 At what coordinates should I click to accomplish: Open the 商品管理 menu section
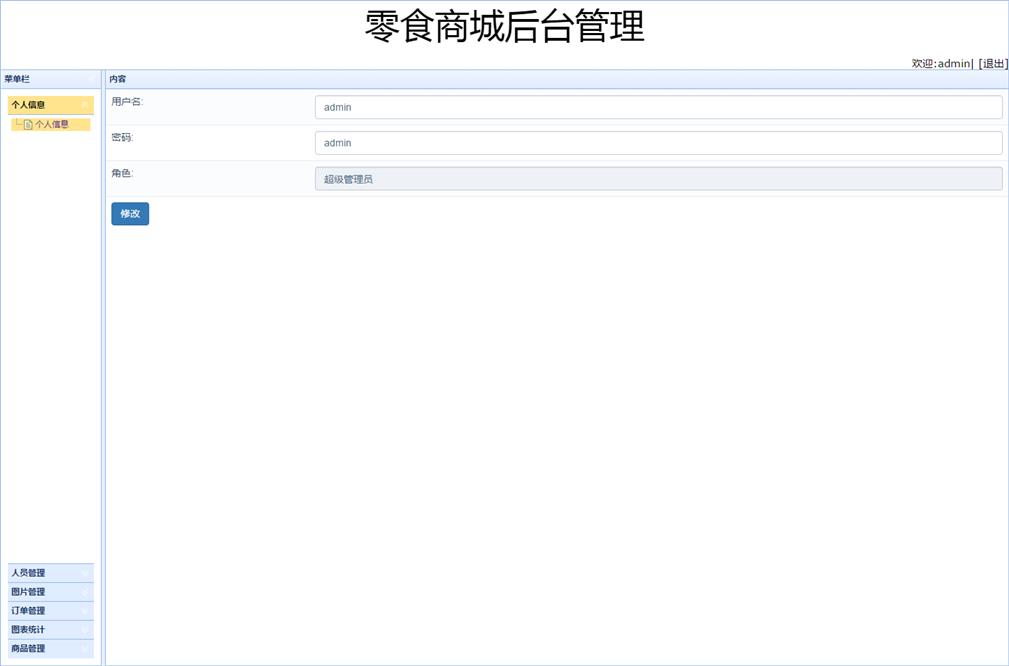[29, 649]
